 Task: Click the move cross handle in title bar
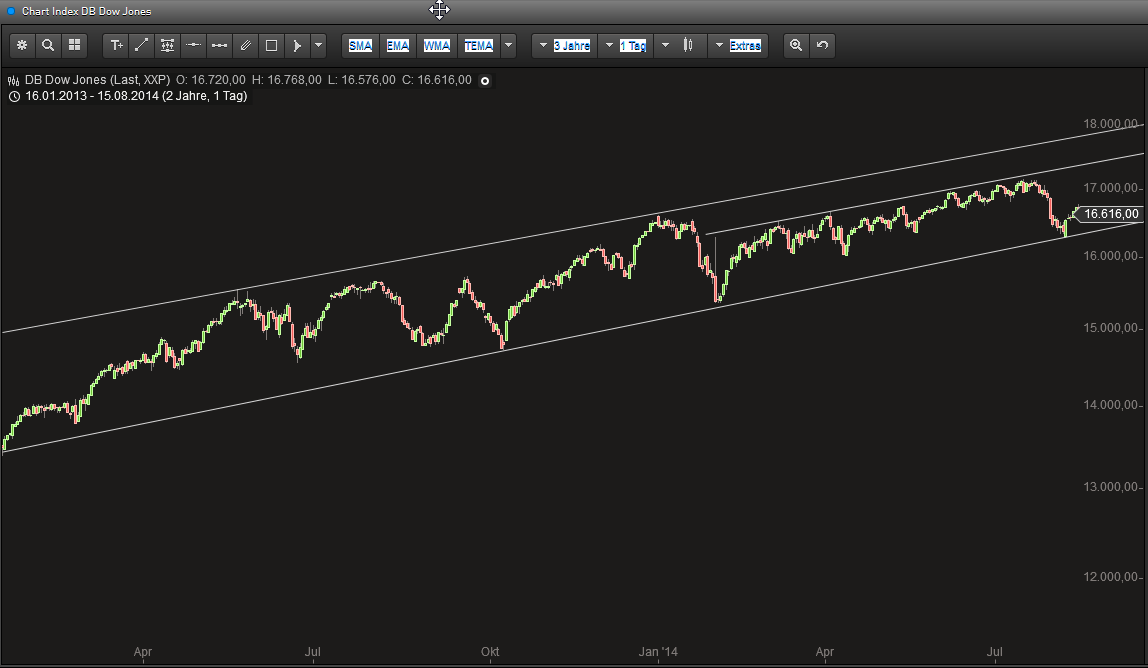click(x=439, y=10)
